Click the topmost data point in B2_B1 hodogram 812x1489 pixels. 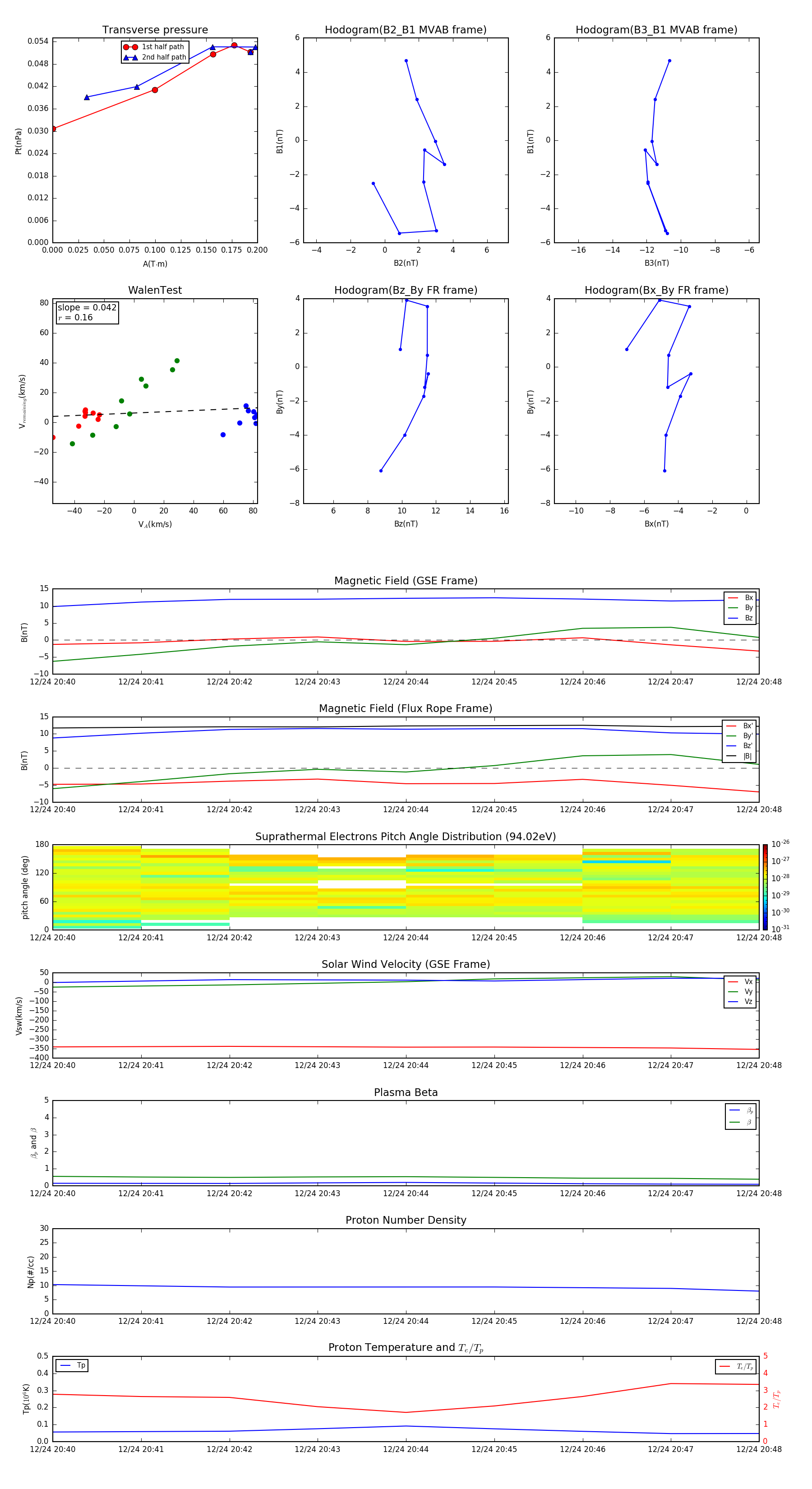tap(406, 61)
